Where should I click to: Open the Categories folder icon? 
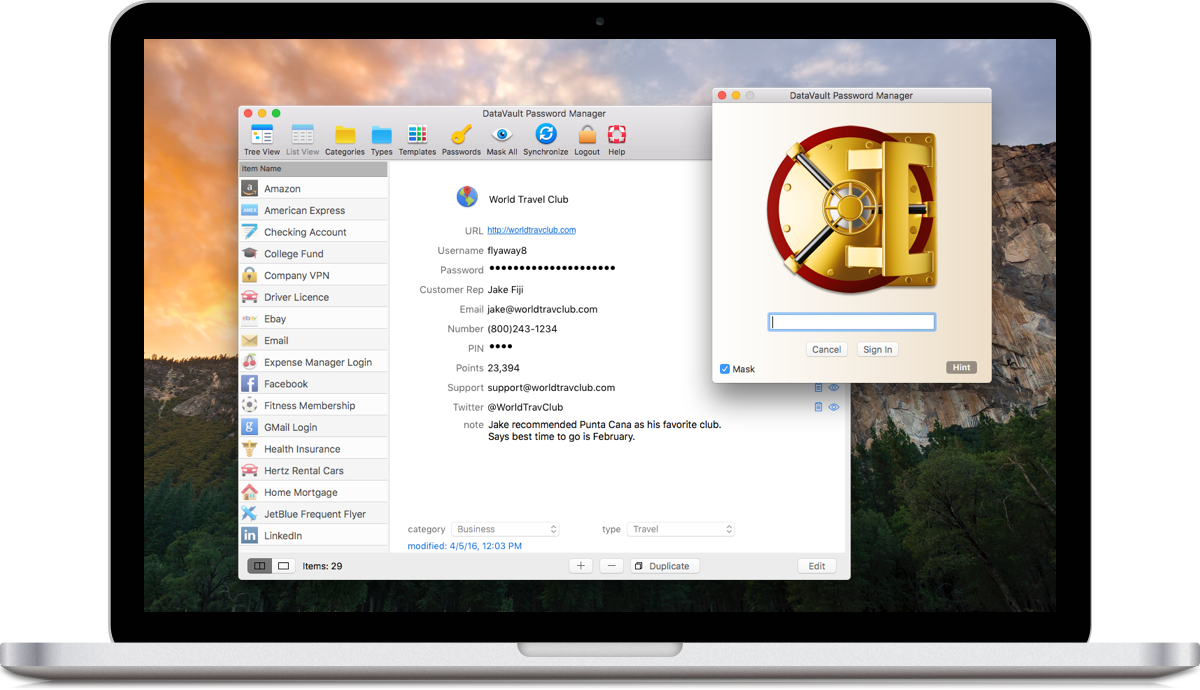[x=345, y=134]
